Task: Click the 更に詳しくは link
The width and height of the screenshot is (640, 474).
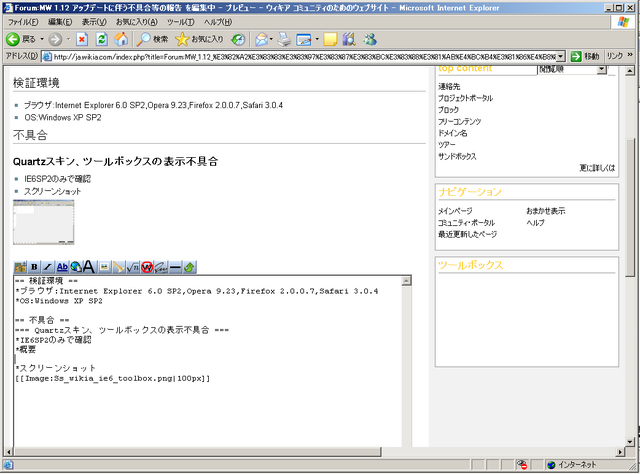Action: (597, 168)
